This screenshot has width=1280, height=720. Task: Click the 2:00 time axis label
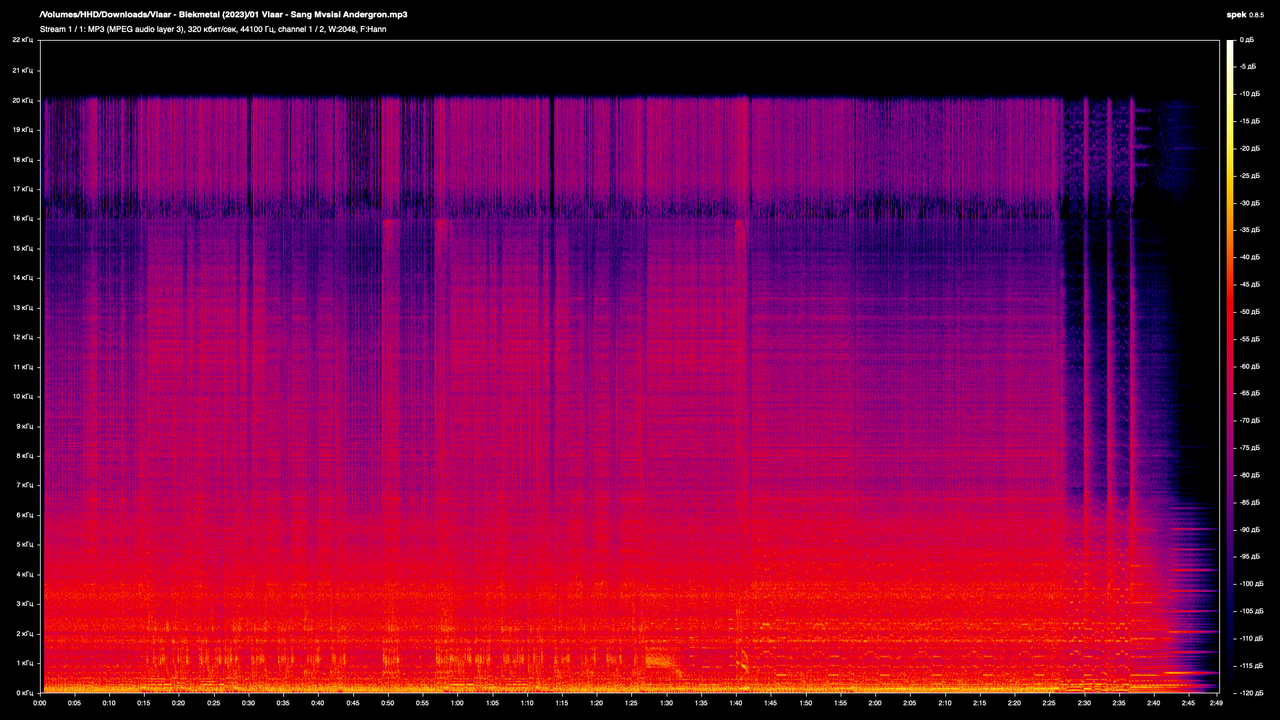876,703
